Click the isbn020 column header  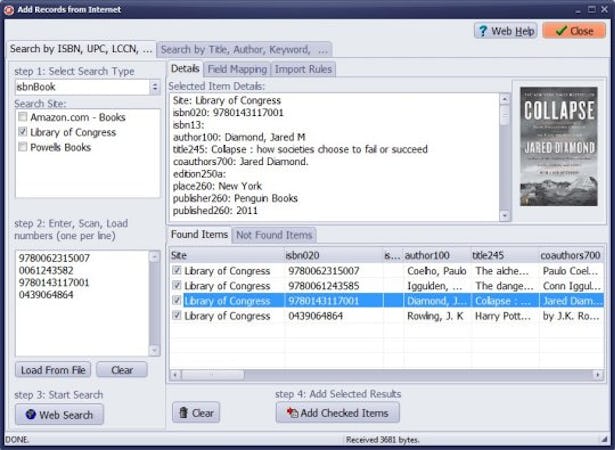tap(333, 255)
